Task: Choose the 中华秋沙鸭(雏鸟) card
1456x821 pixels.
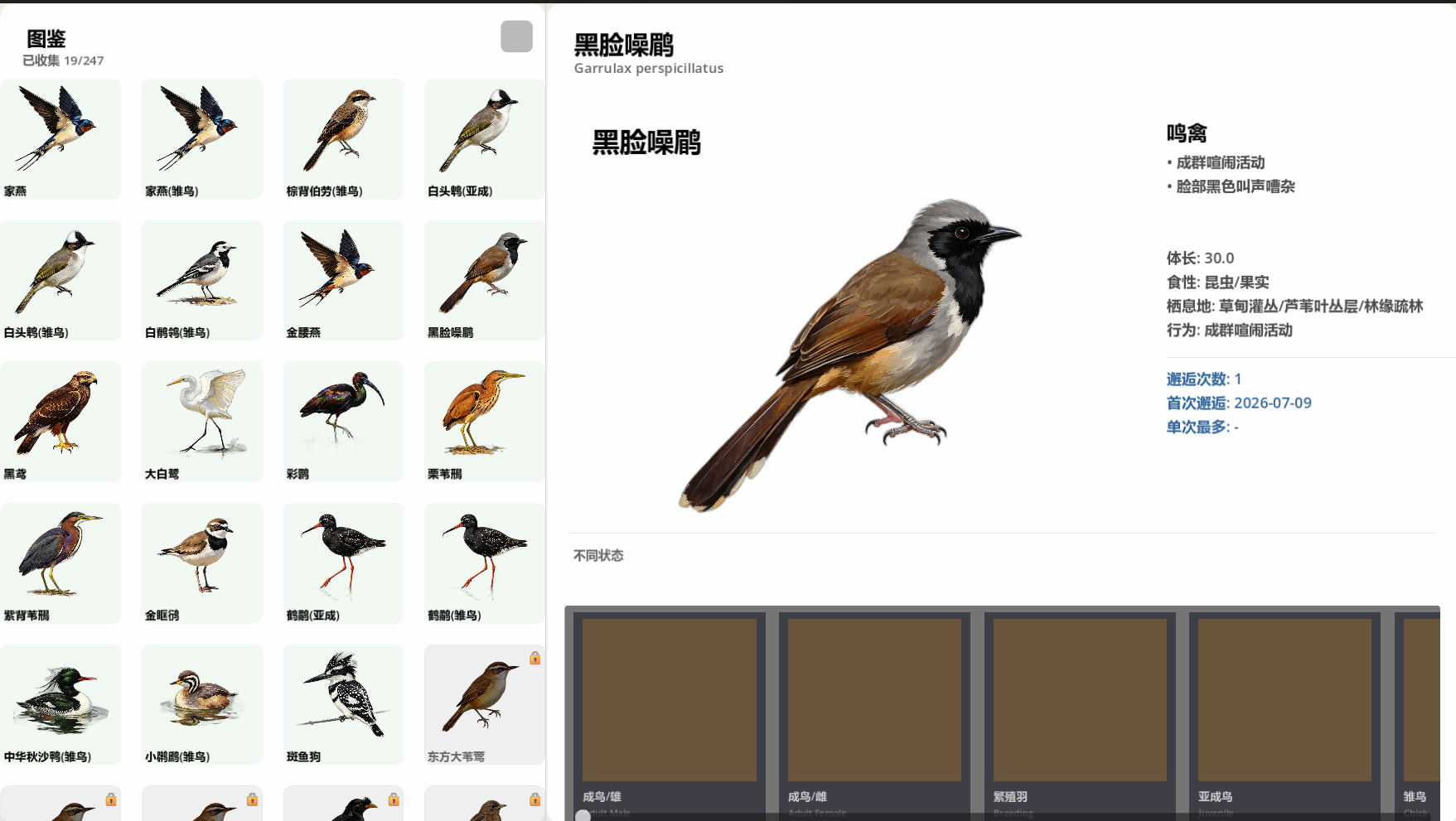Action: pyautogui.click(x=60, y=704)
